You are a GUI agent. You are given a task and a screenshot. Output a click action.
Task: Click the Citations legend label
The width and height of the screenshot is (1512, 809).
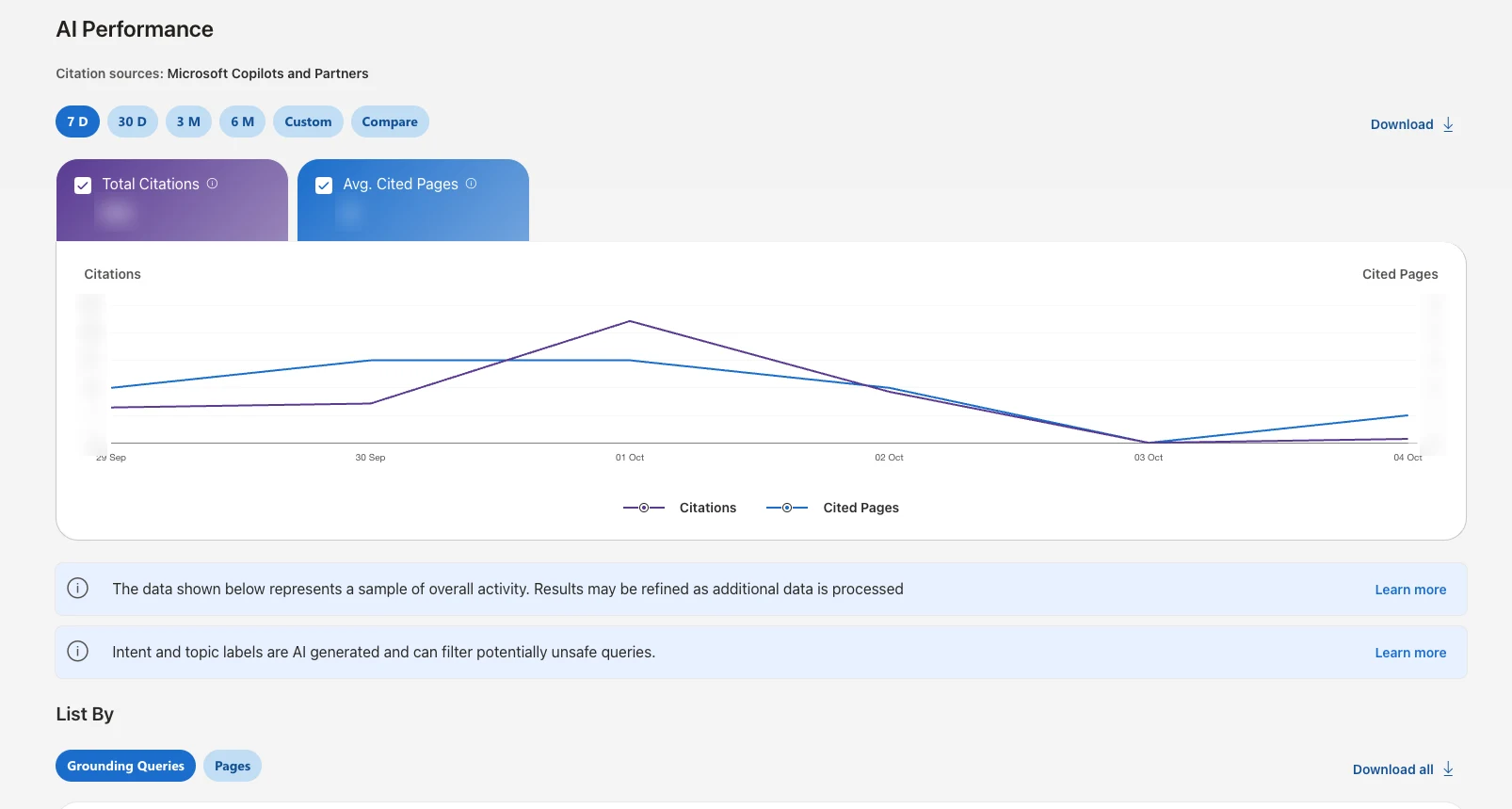708,508
